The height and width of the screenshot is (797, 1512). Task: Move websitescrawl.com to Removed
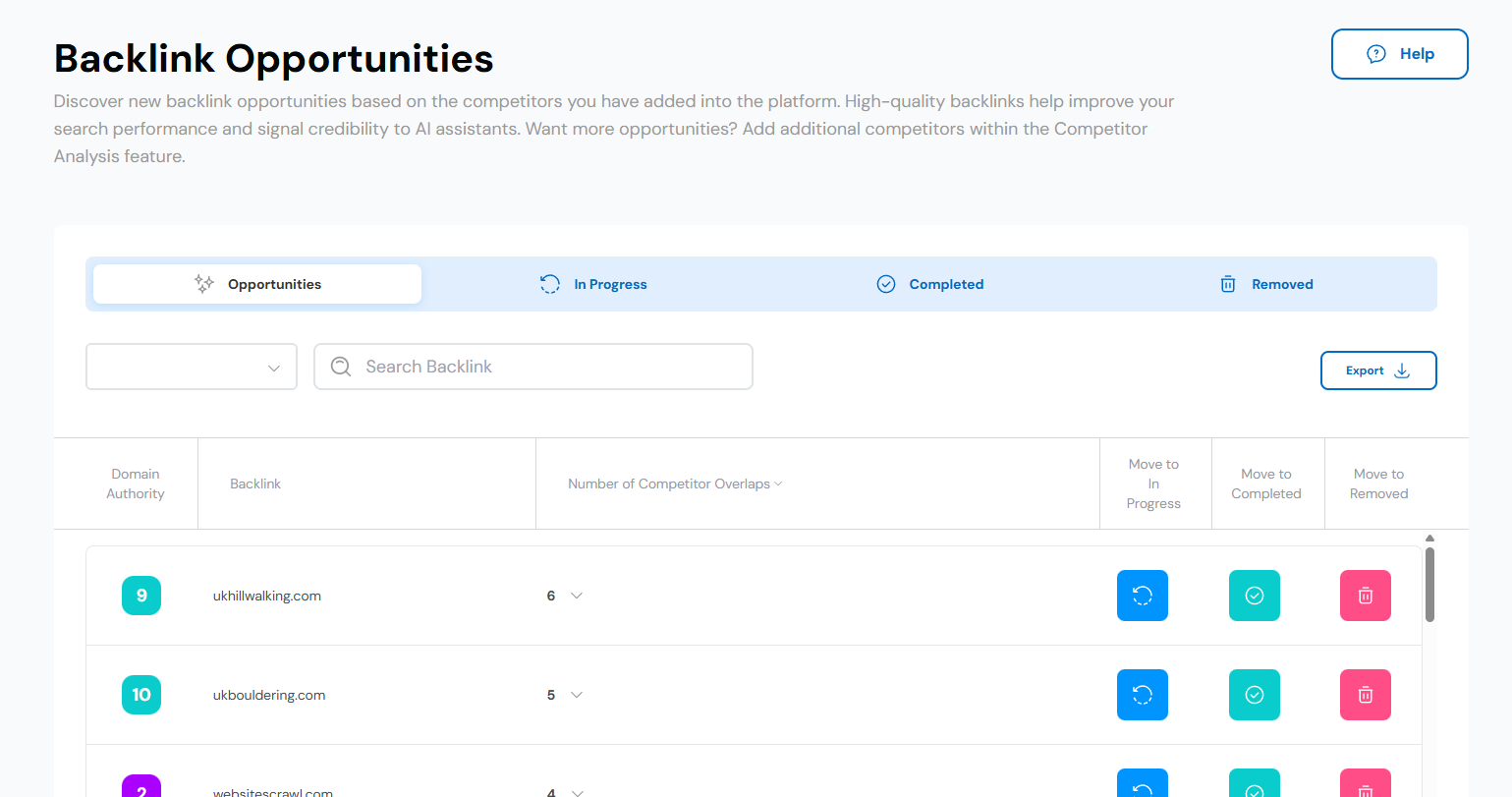(1366, 783)
